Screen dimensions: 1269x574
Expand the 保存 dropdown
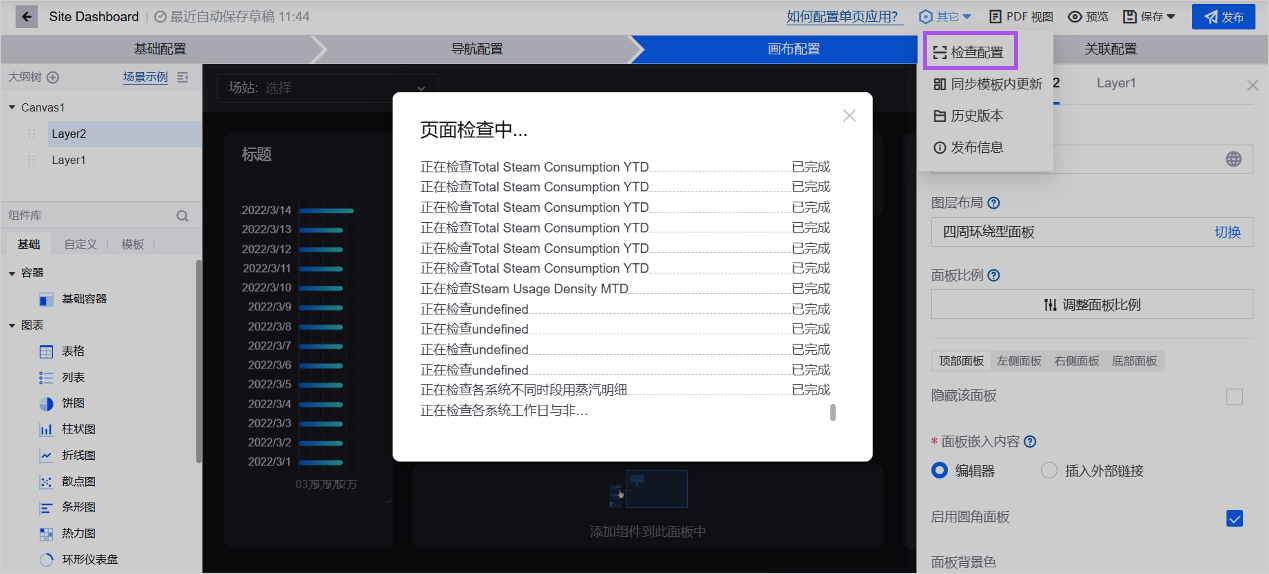[x=1149, y=17]
